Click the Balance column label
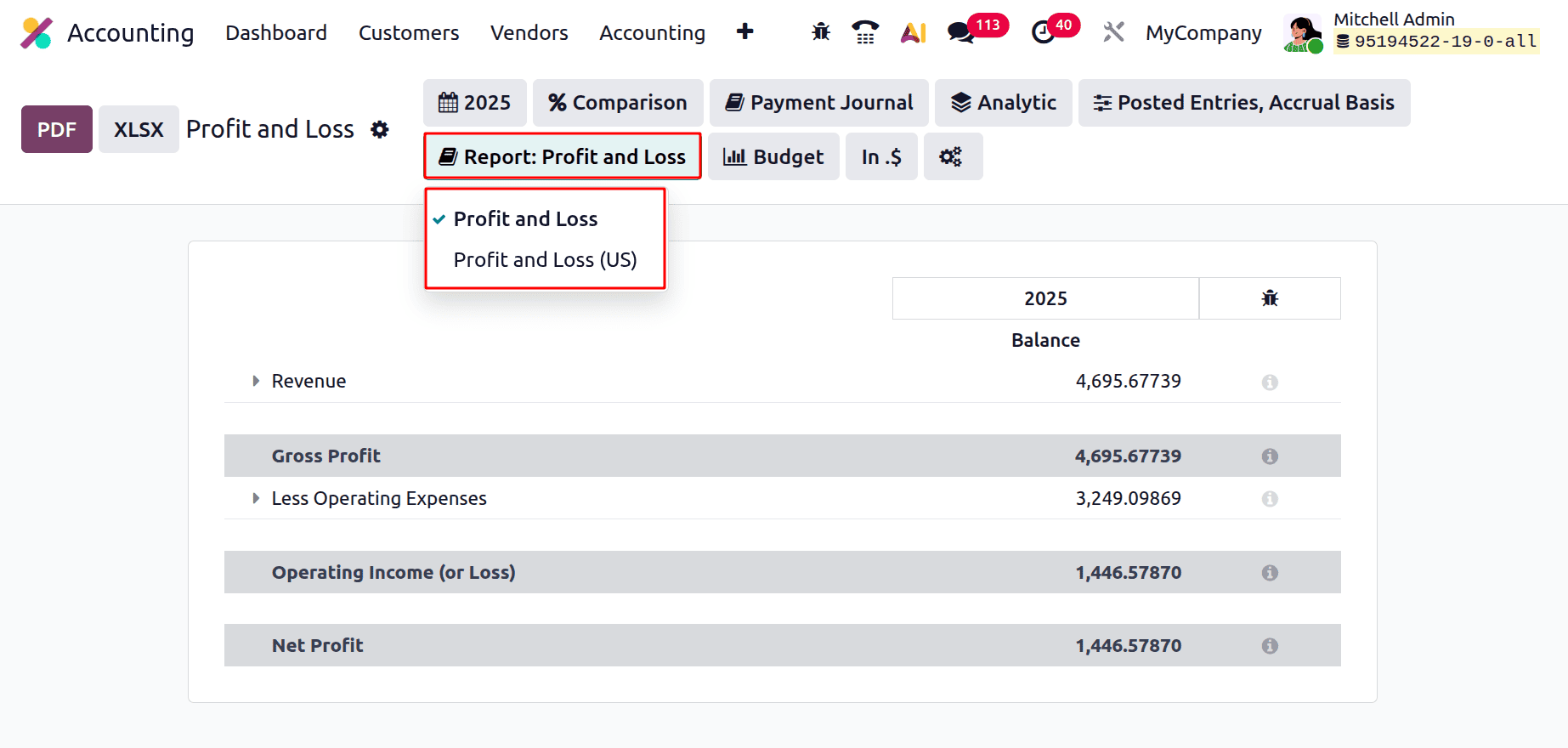1568x748 pixels. 1045,340
